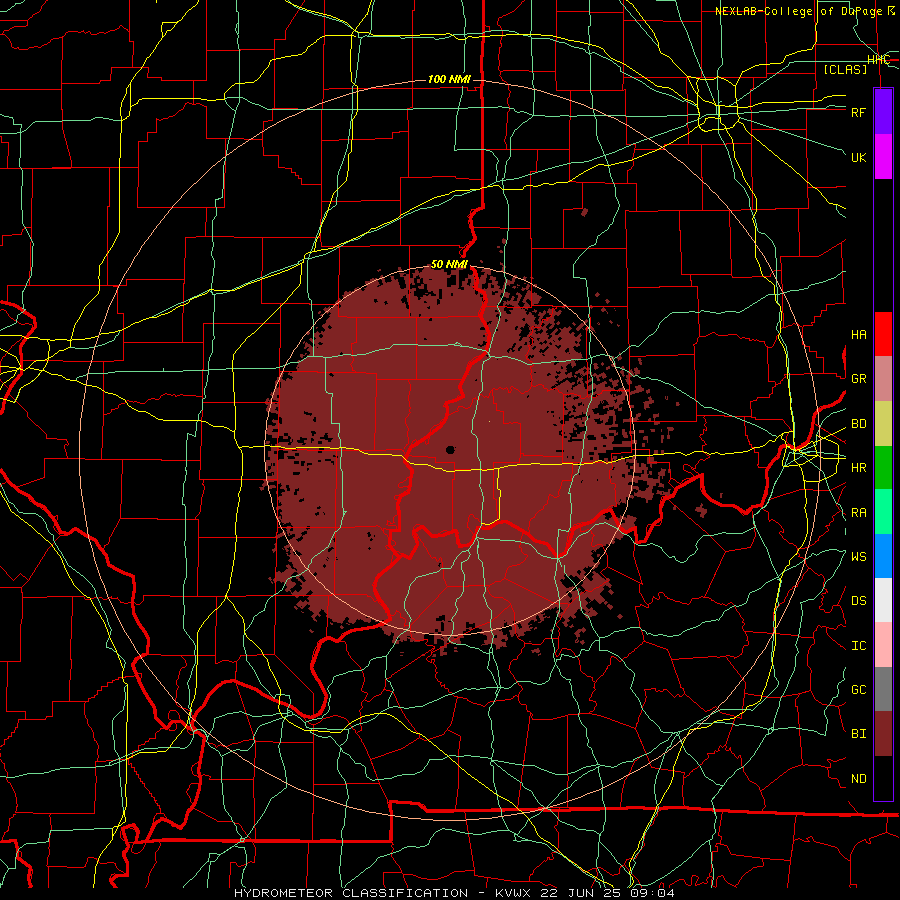
Task: Click the RF legend label
Action: pos(858,112)
